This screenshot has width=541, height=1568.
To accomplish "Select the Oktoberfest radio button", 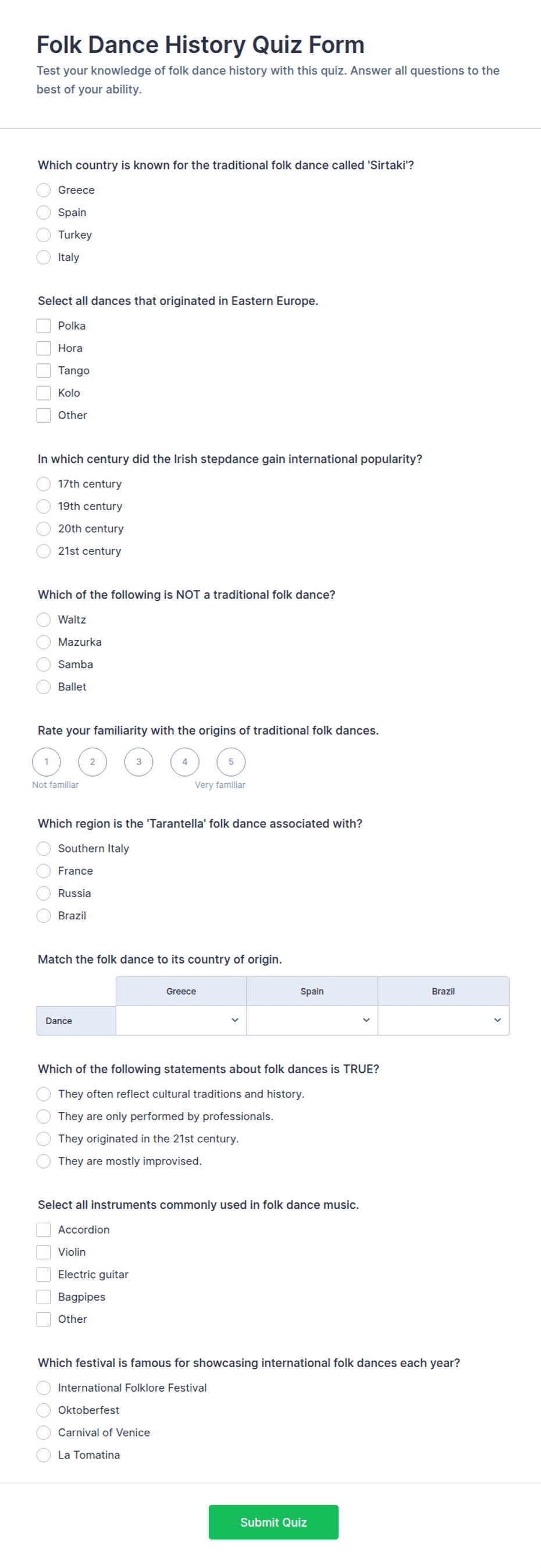I will [x=44, y=1410].
